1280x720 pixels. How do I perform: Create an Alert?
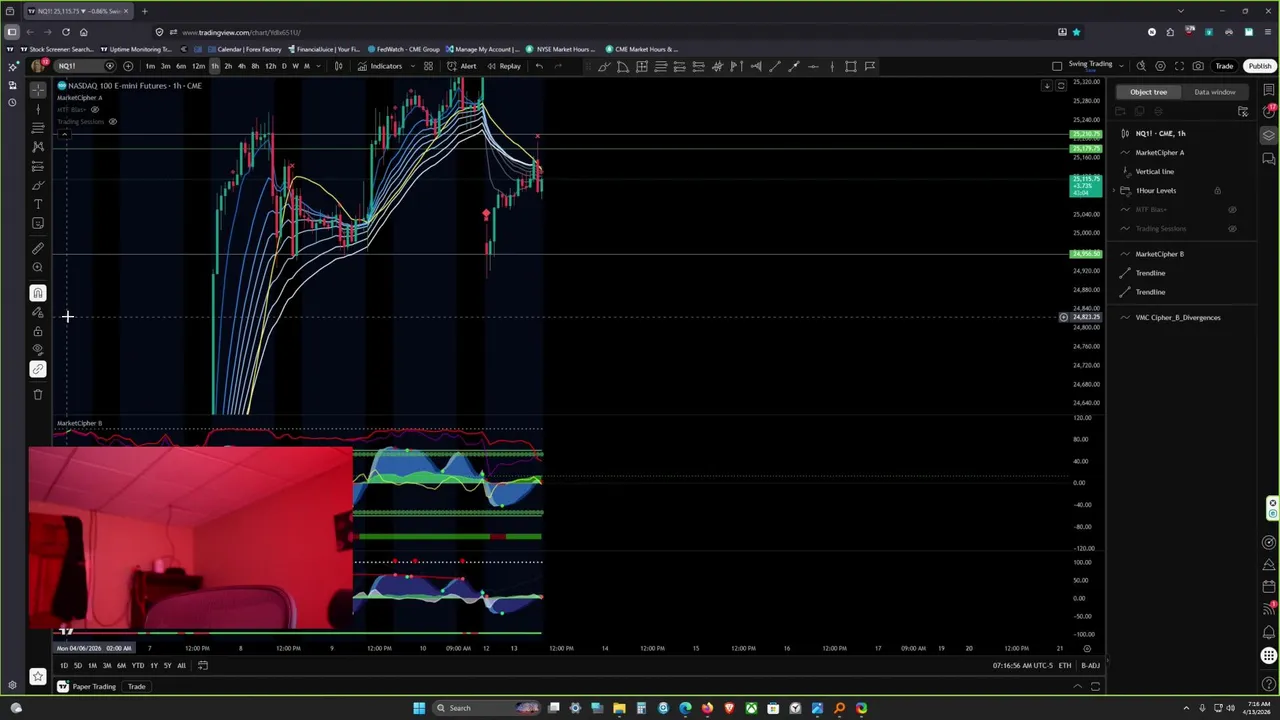pos(462,66)
